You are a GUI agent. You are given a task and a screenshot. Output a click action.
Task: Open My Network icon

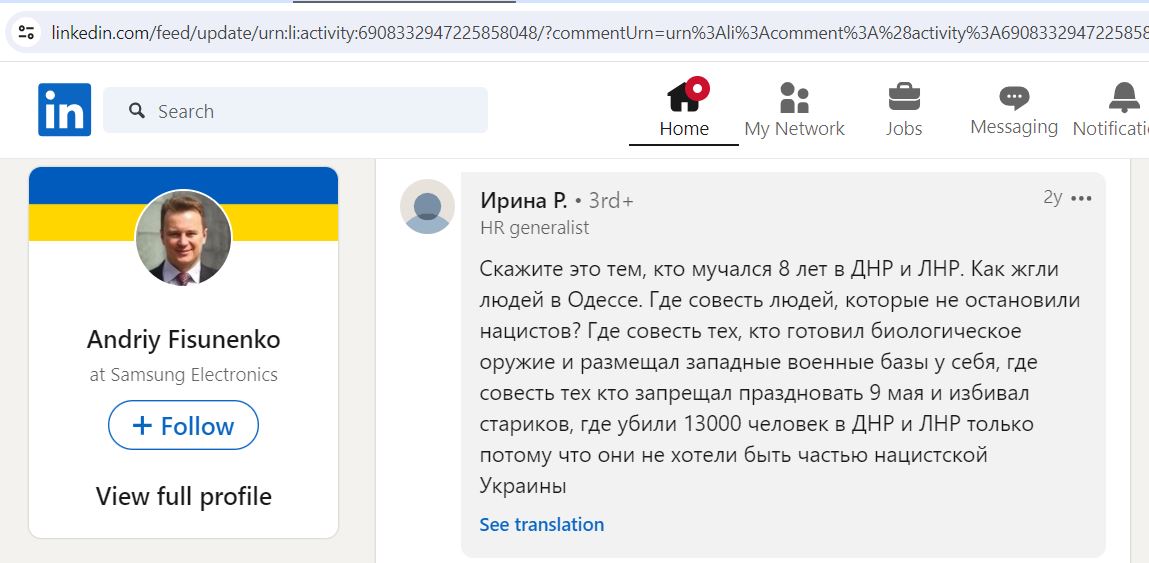(x=794, y=97)
